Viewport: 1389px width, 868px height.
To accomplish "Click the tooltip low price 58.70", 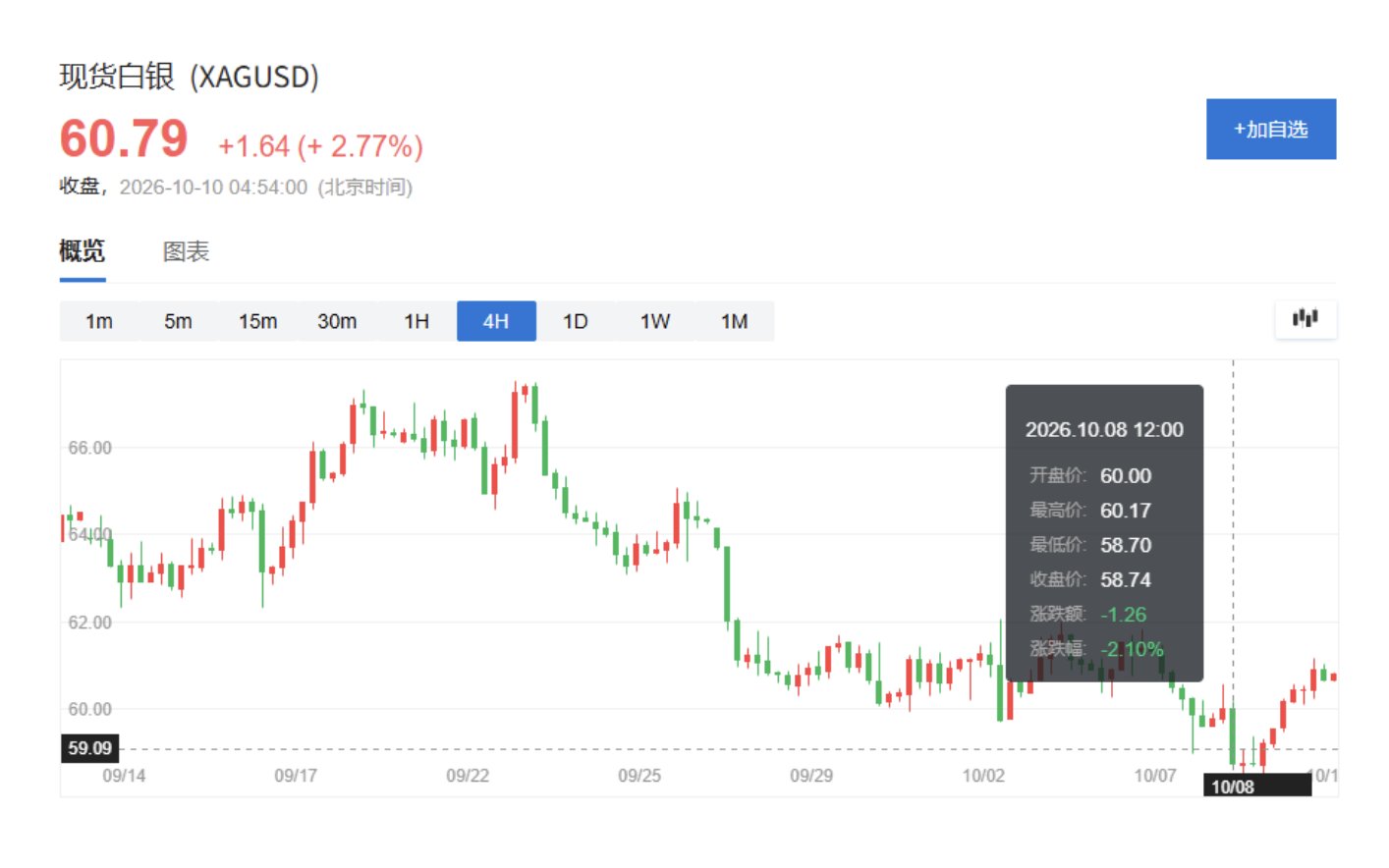I will point(1126,545).
